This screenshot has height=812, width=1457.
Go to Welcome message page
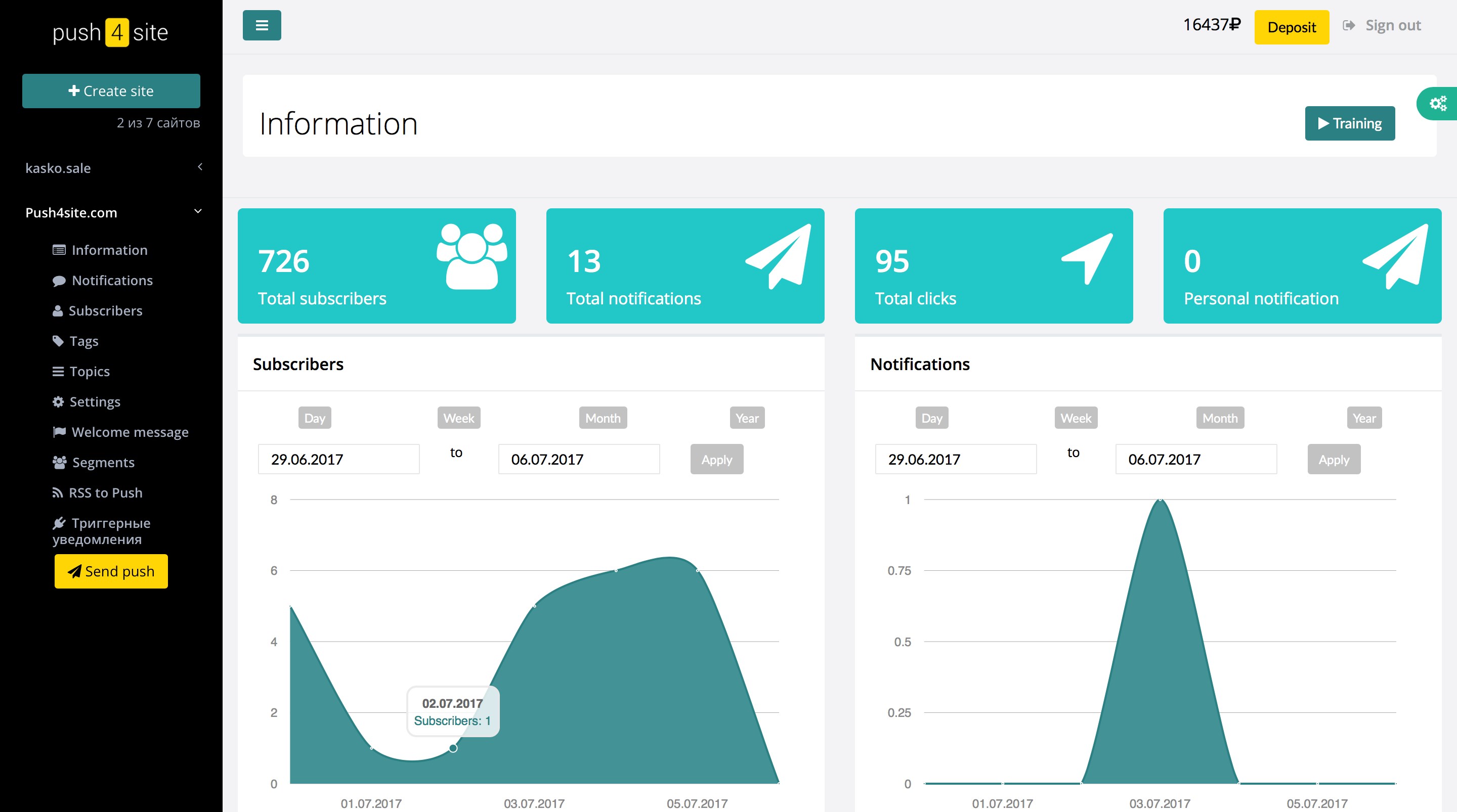coord(130,432)
